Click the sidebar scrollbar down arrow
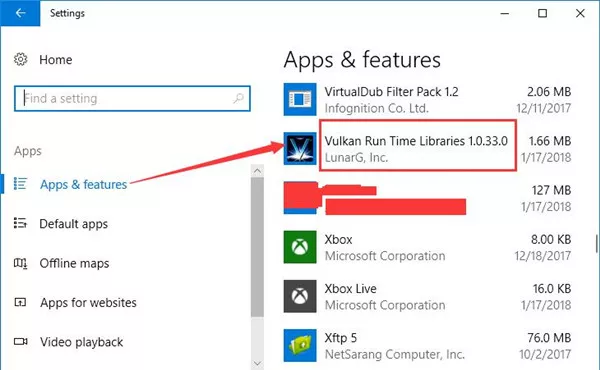600x370 pixels. tap(258, 363)
